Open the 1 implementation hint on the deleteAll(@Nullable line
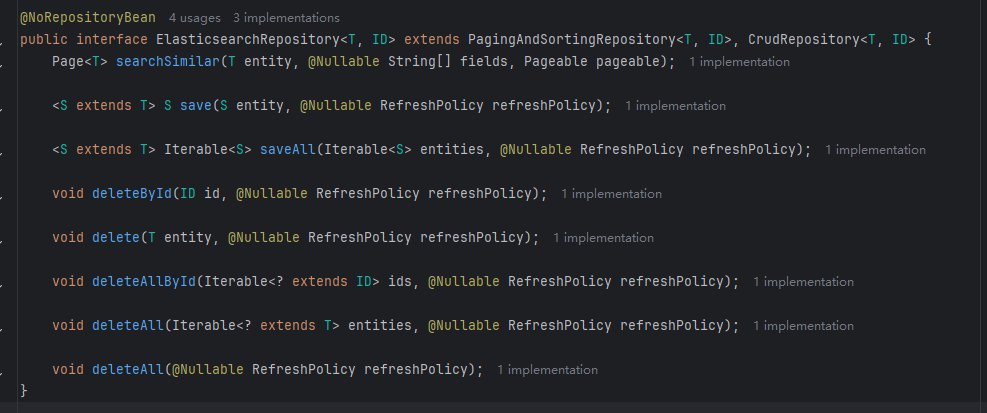Viewport: 987px width, 413px height. 547,370
